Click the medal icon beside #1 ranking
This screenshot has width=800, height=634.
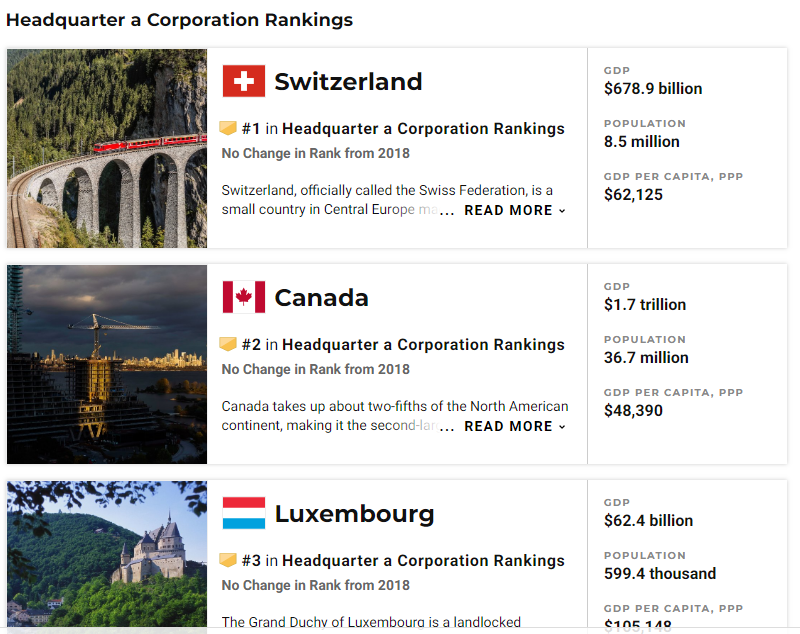(x=228, y=128)
